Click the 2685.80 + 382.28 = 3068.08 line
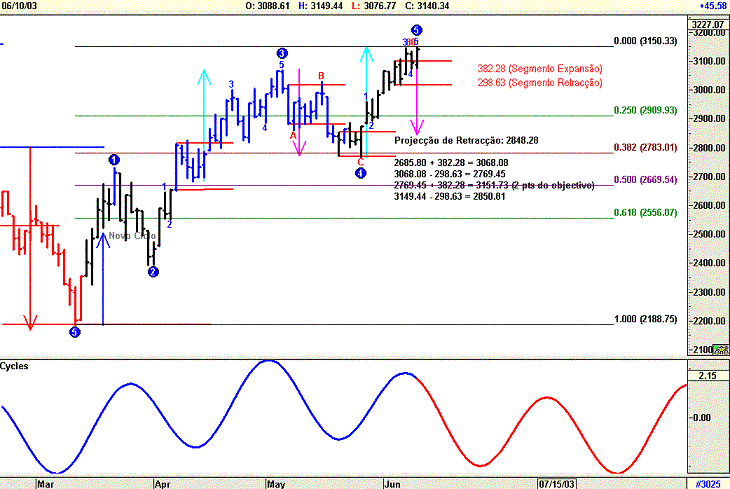This screenshot has height=489, width=730. point(451,163)
